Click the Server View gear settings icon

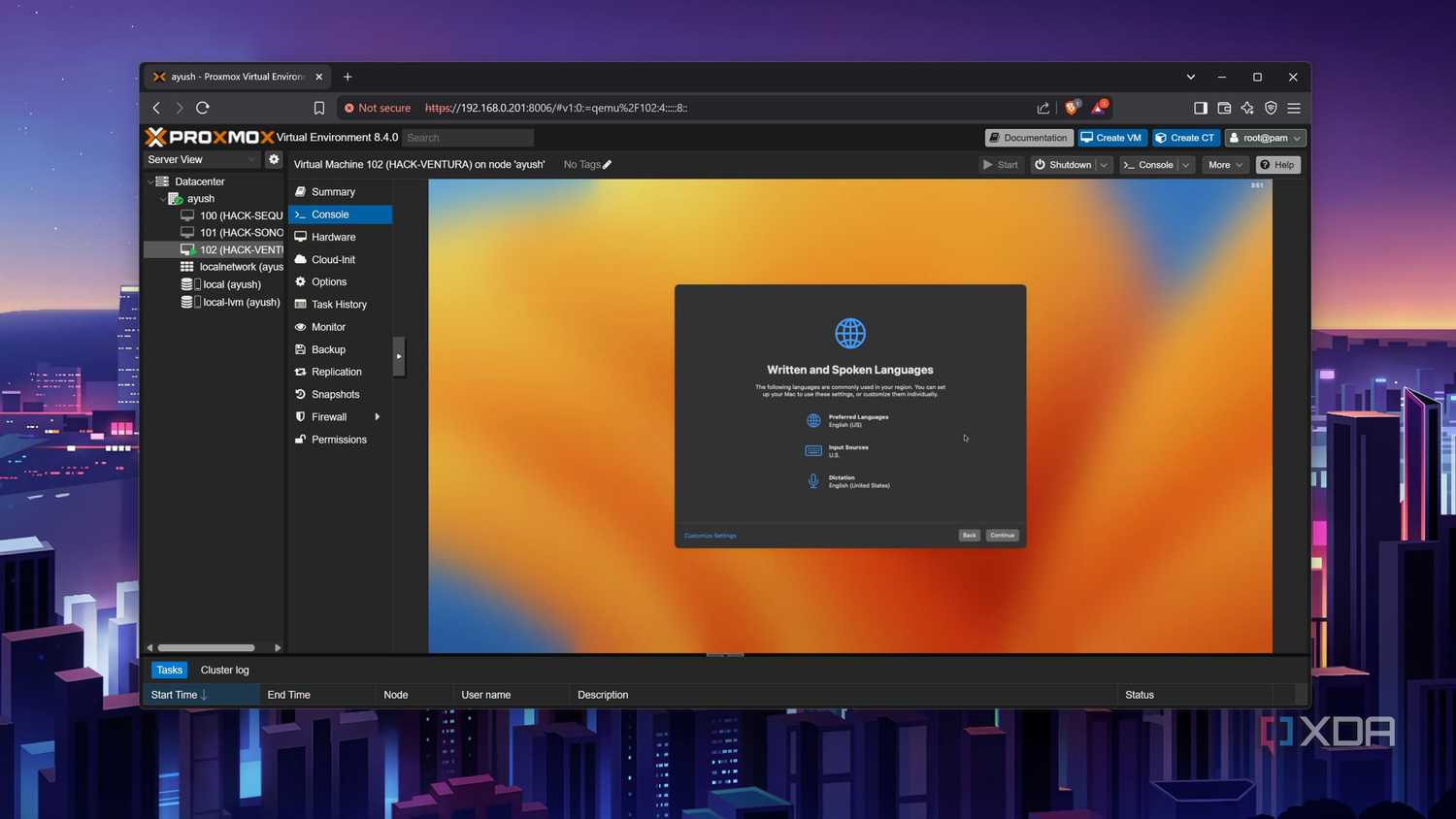click(274, 159)
